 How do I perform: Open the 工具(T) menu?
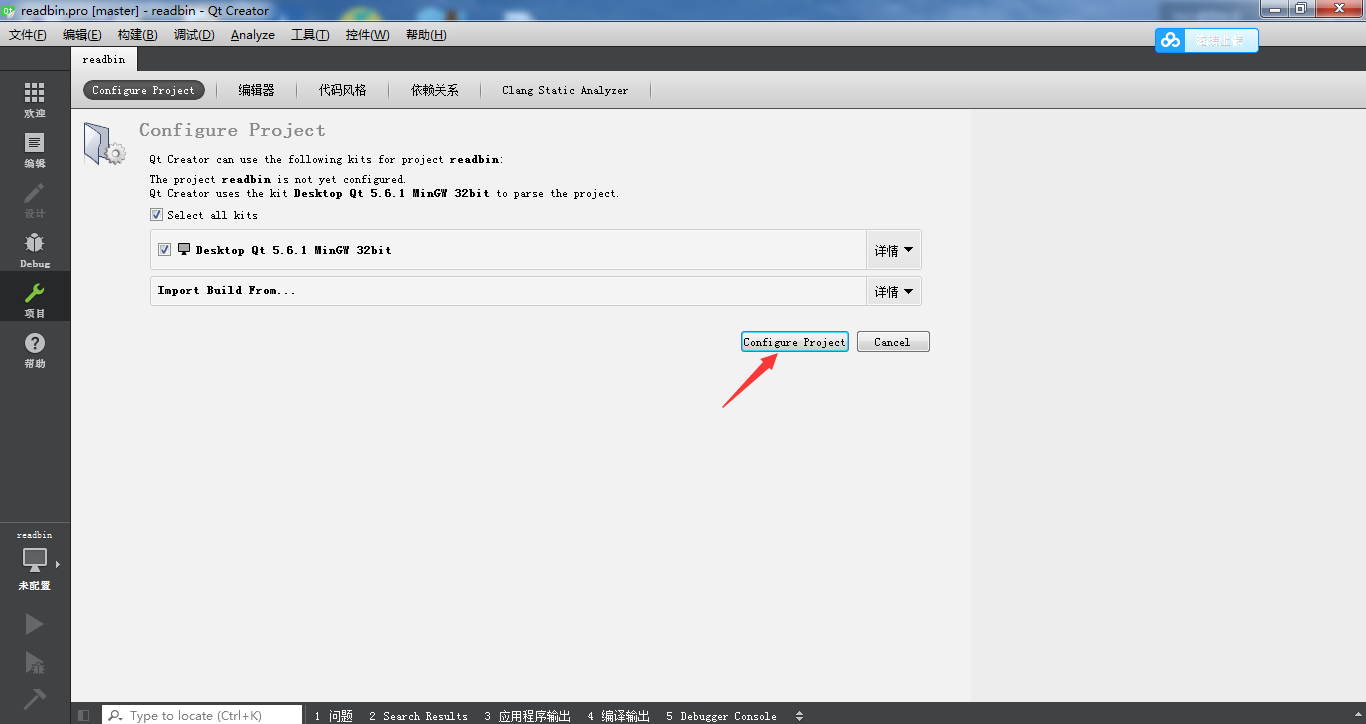[310, 34]
